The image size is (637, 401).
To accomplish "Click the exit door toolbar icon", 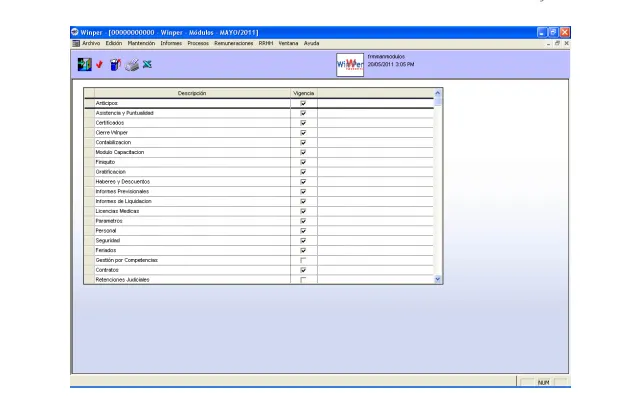I will pos(84,64).
